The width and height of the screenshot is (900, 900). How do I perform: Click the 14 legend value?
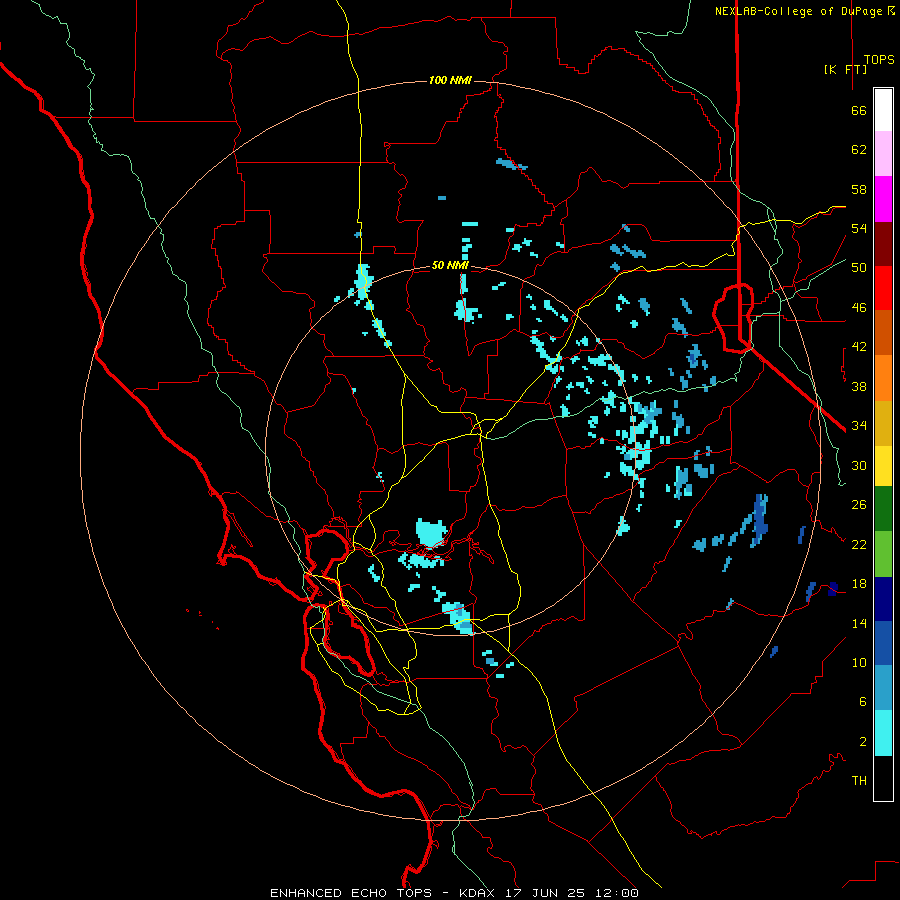click(859, 623)
